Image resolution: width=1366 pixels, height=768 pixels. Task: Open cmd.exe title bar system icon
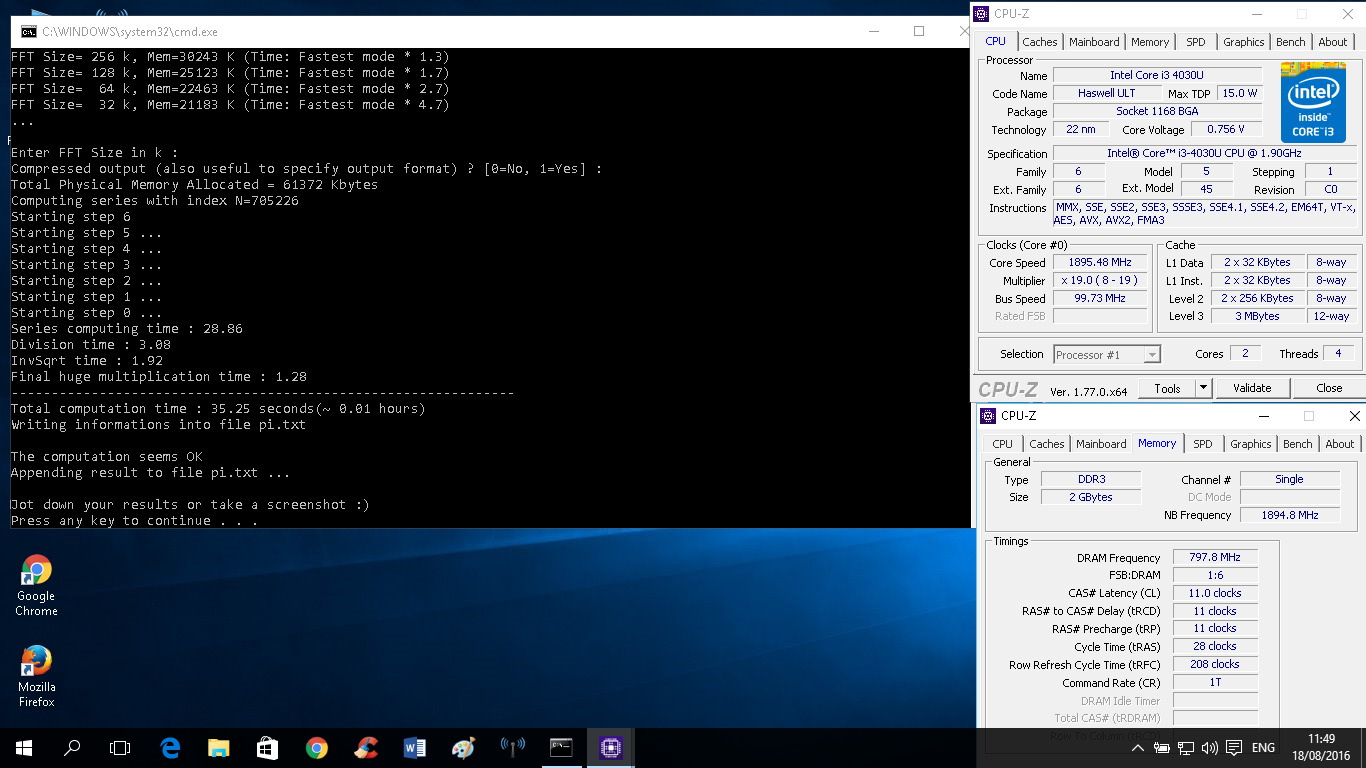coord(29,32)
